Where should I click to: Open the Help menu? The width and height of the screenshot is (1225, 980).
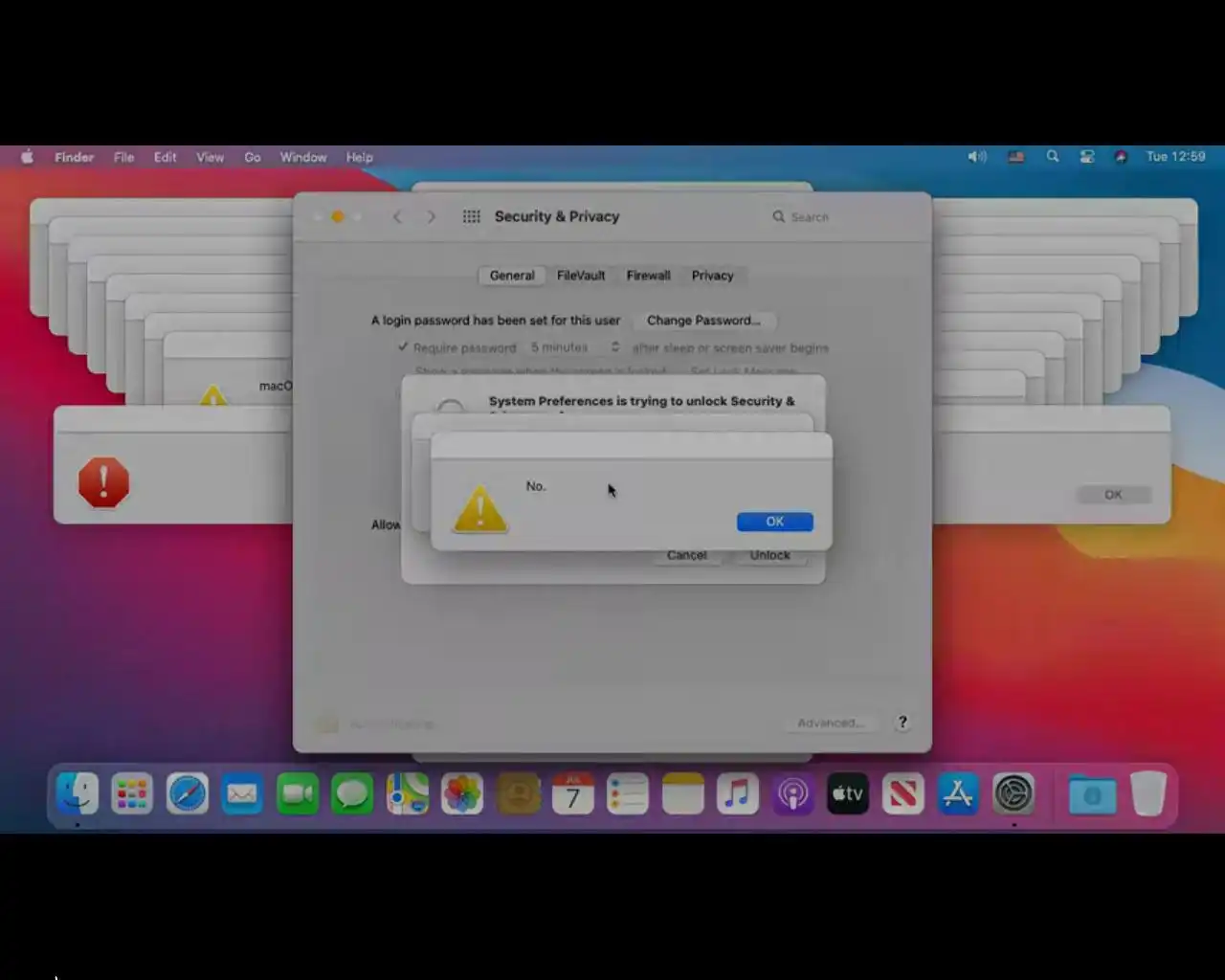[x=360, y=157]
